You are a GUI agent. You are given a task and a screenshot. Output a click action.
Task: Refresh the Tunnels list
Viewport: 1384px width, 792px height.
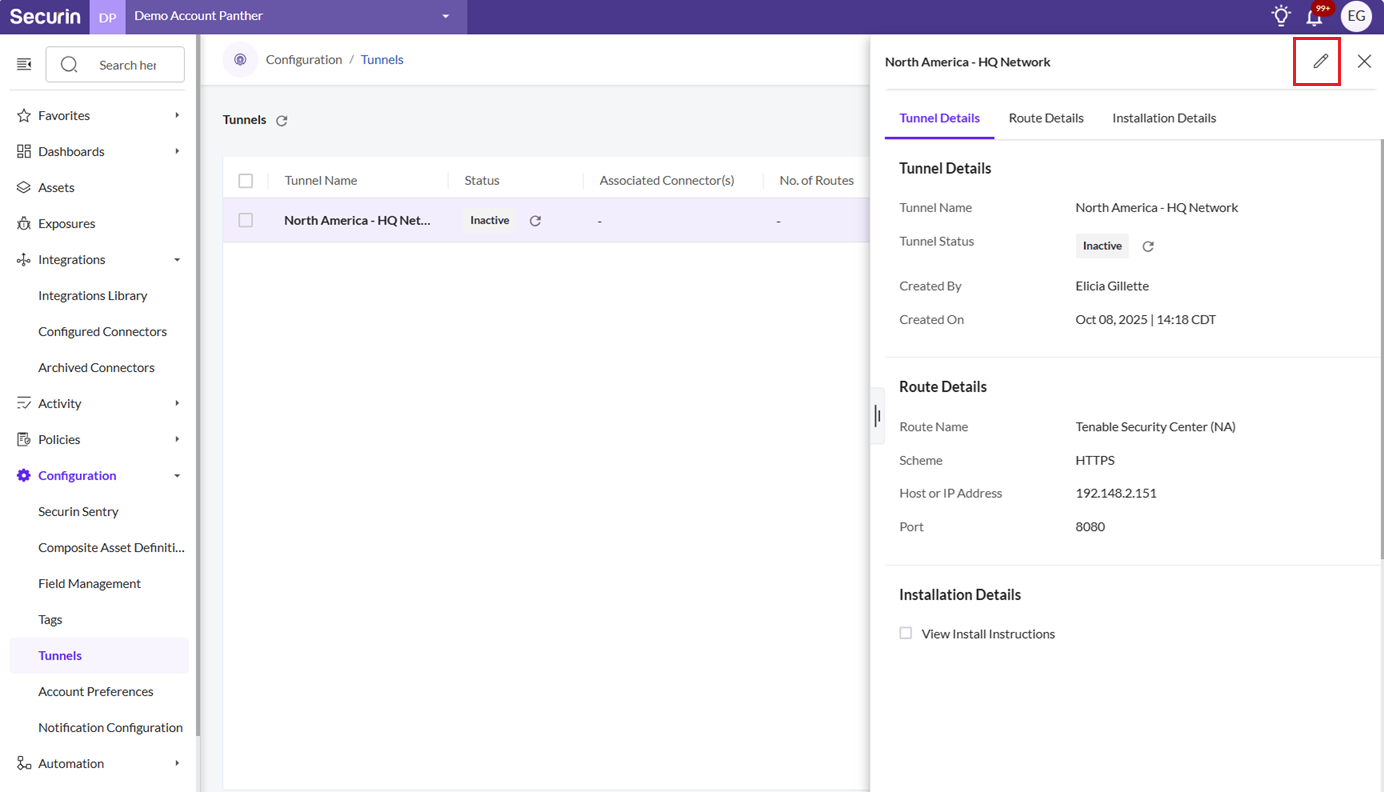[282, 121]
